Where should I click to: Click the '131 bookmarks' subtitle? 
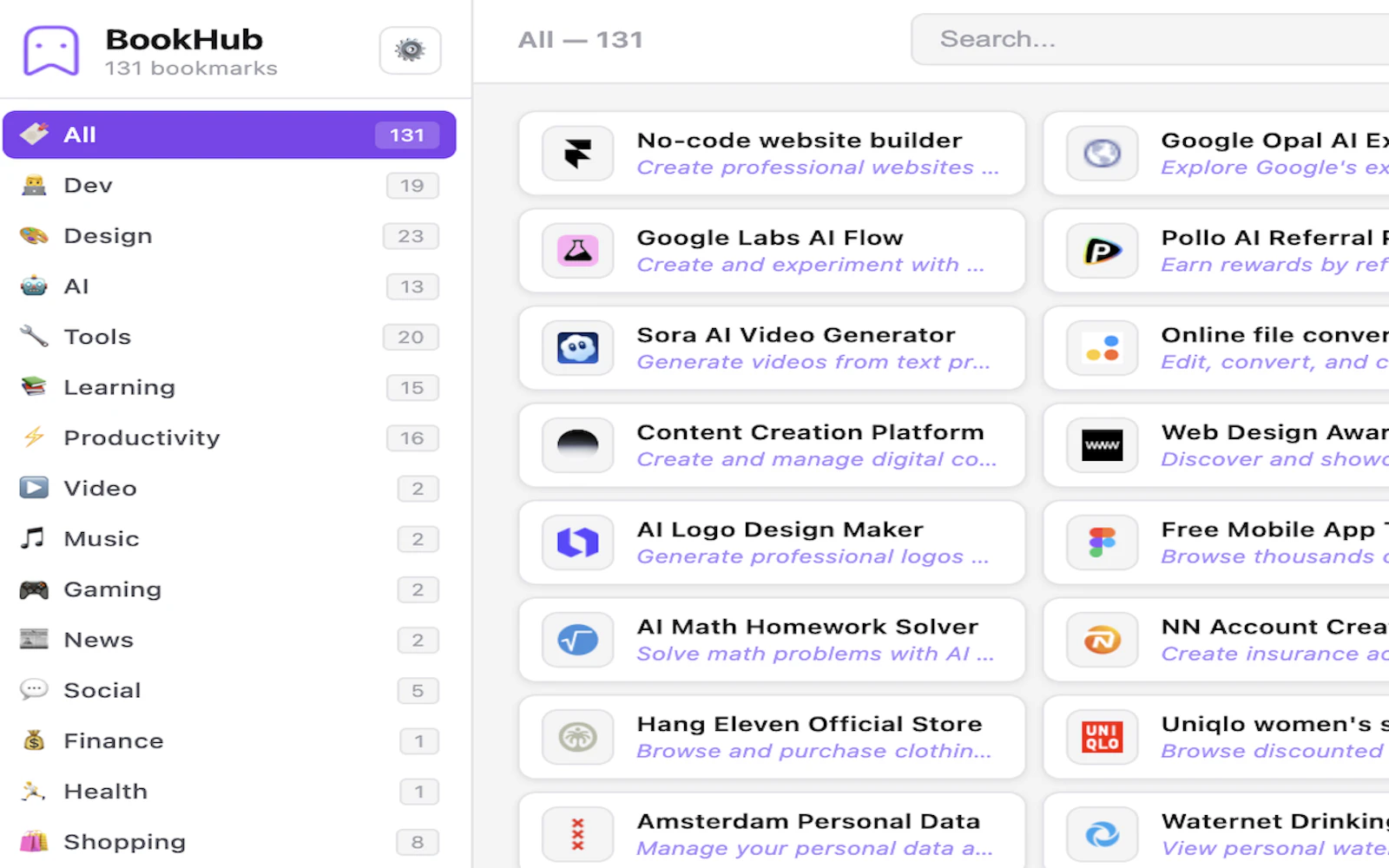coord(191,69)
